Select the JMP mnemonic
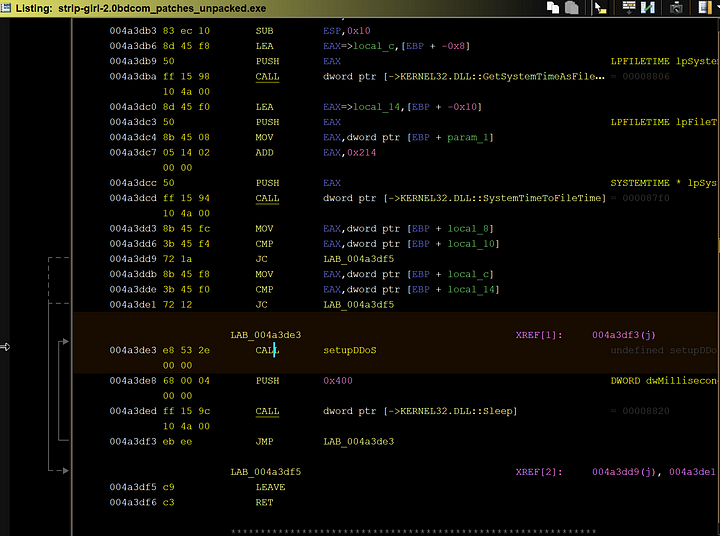 (x=264, y=441)
